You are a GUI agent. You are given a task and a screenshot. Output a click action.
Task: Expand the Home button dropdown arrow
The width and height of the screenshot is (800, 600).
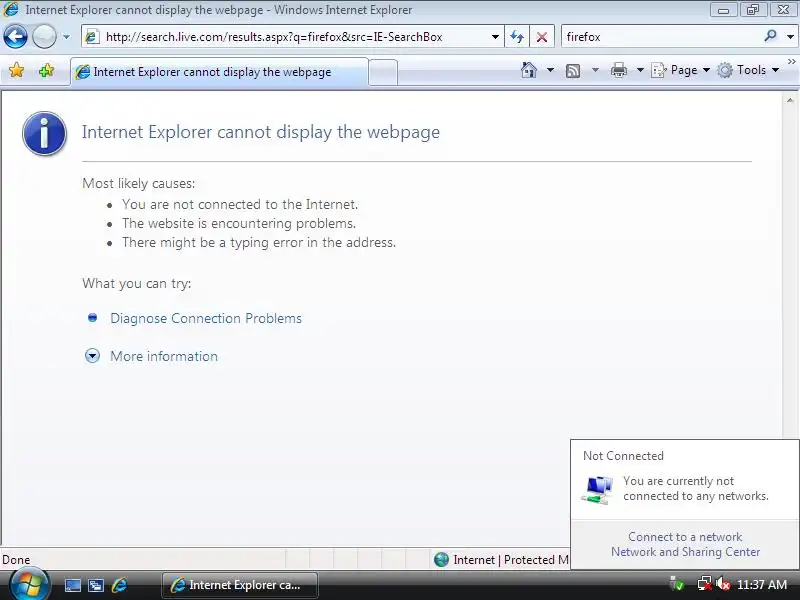coord(551,70)
